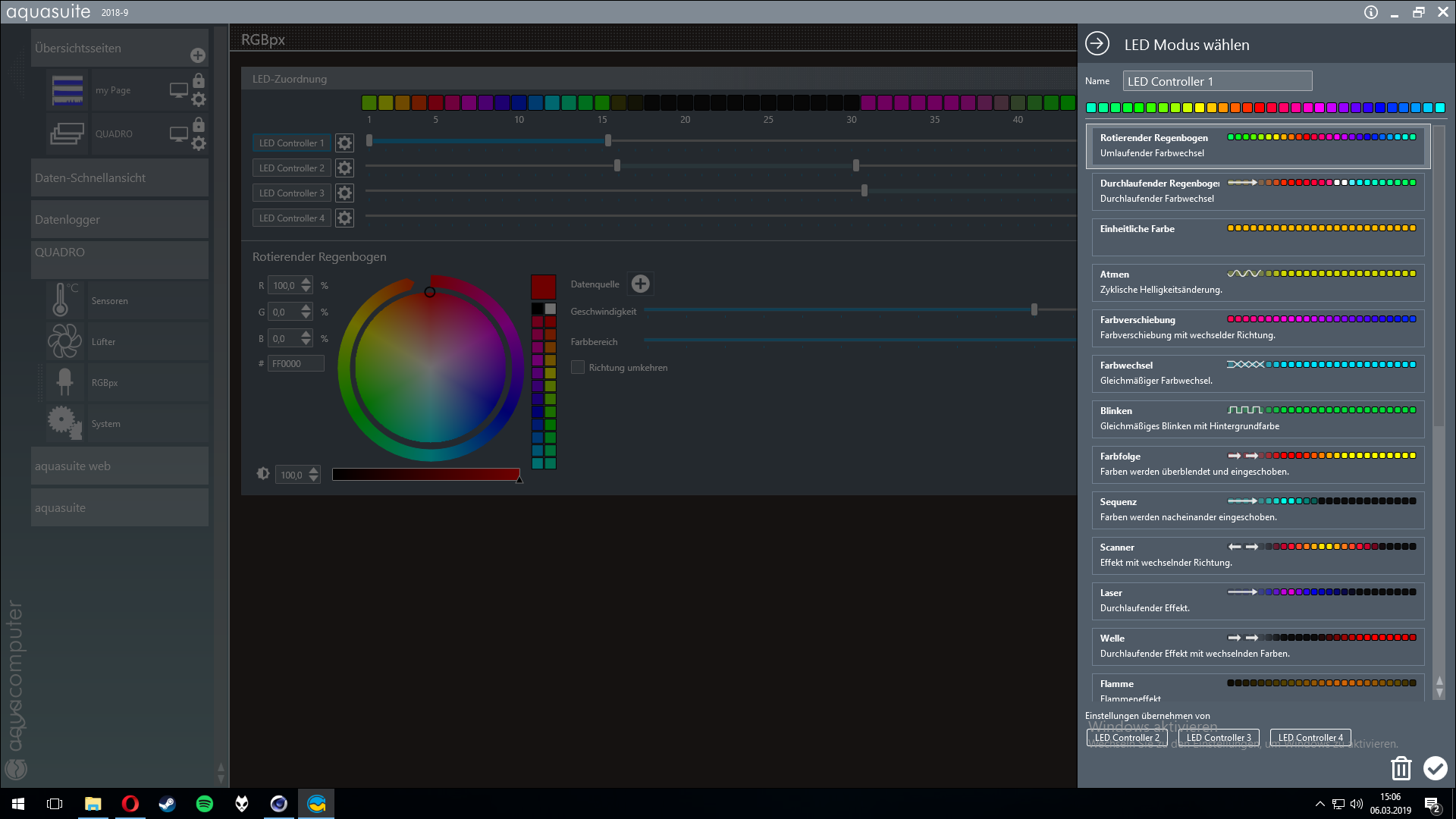Enable Richtung umkehren checkbox

[x=578, y=367]
